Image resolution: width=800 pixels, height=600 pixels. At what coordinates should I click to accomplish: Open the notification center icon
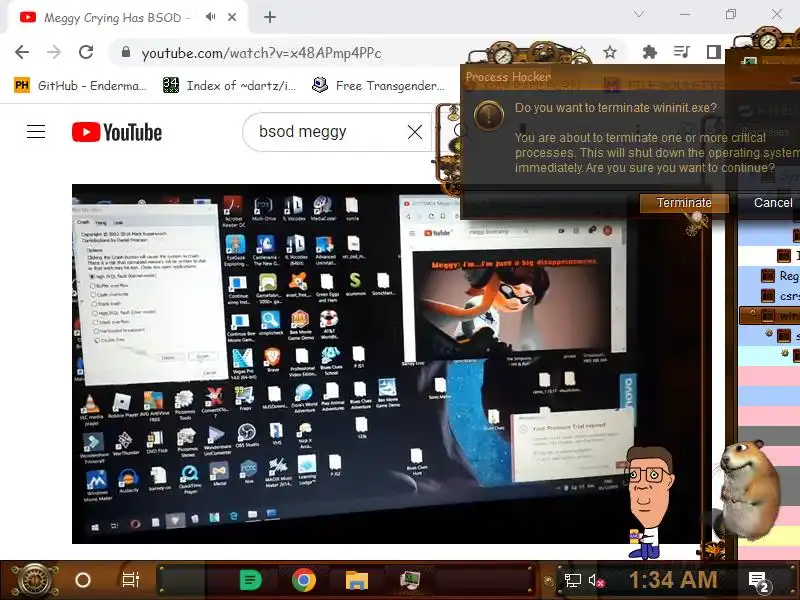758,581
